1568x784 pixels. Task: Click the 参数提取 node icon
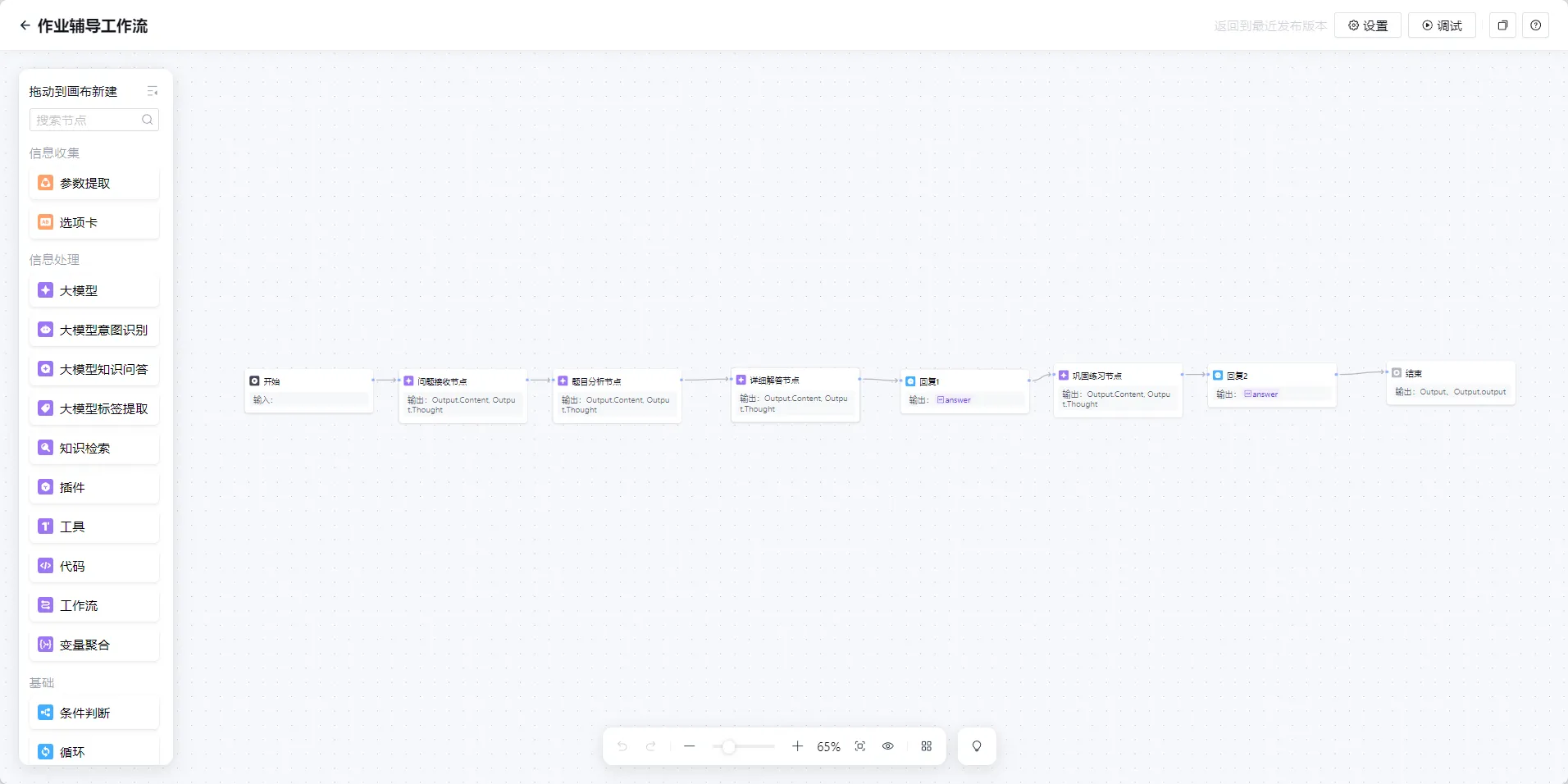click(46, 183)
